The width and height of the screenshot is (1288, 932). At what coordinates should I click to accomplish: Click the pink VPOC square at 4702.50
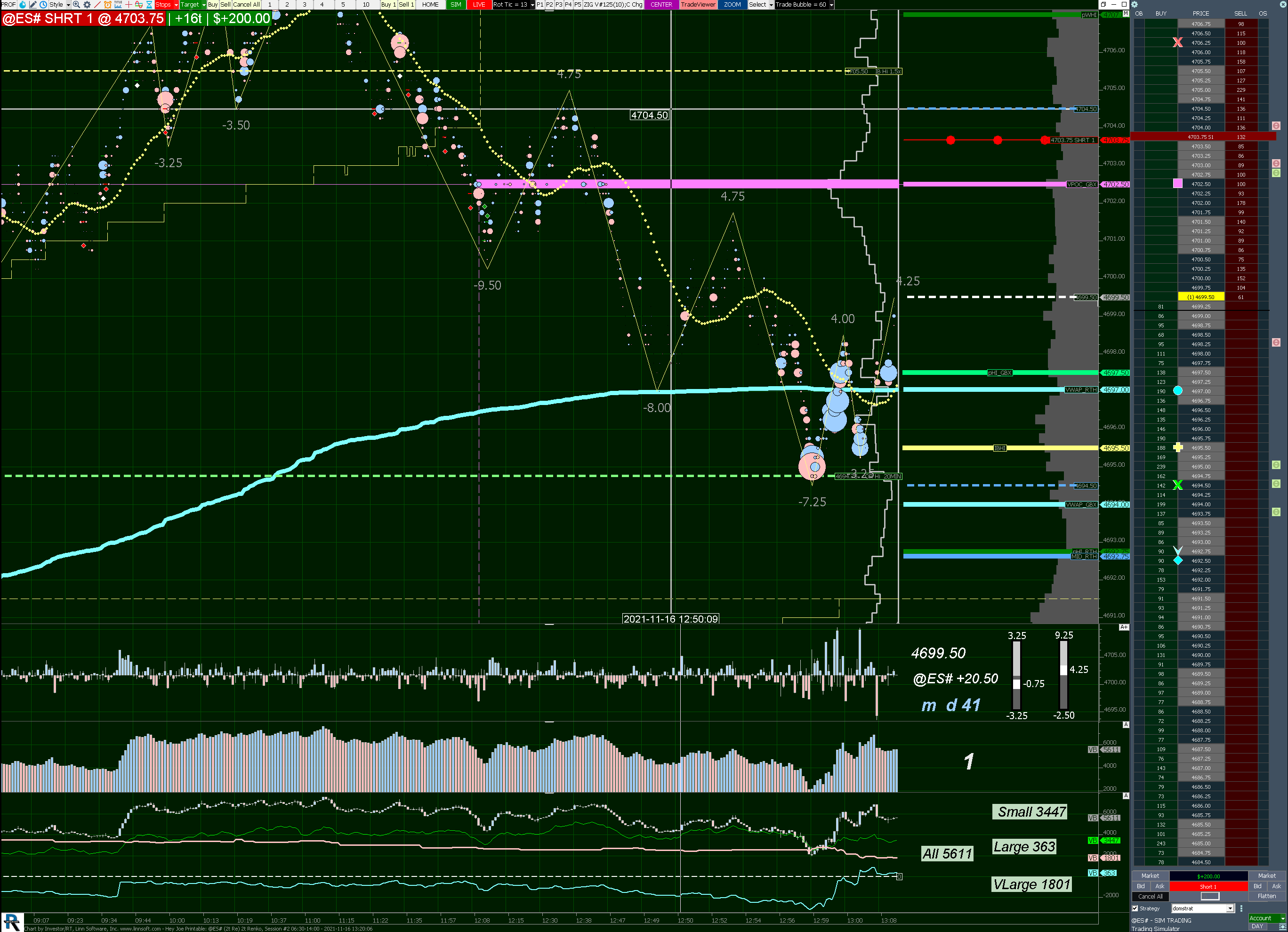[1177, 184]
